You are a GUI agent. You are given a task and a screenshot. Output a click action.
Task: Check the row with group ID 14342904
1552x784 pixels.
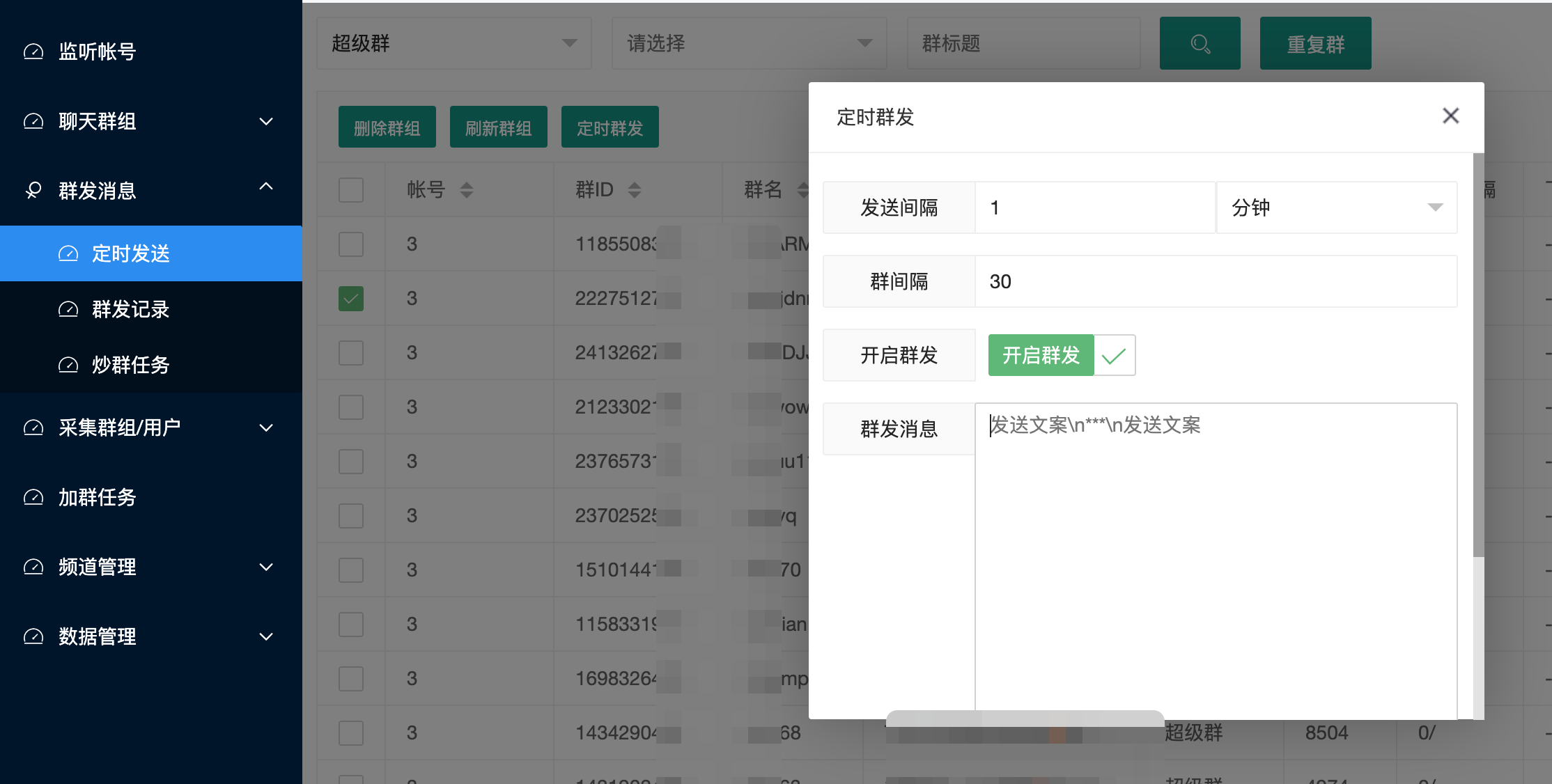351,732
